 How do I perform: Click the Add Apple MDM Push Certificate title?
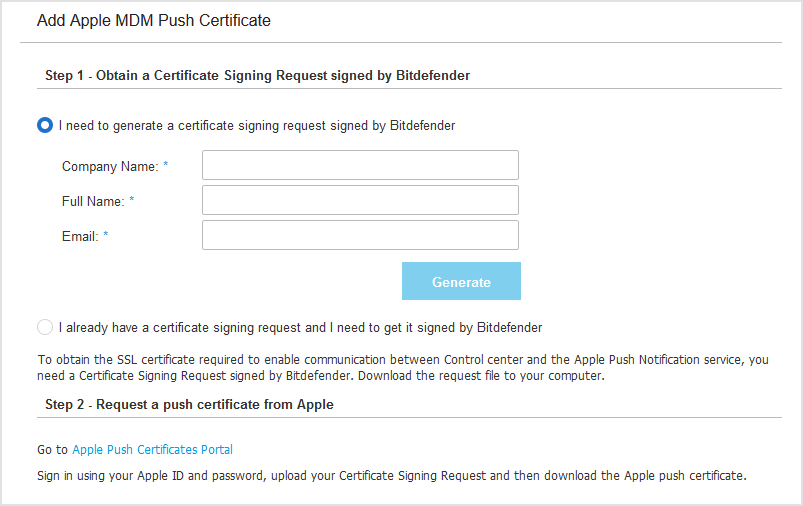point(154,20)
